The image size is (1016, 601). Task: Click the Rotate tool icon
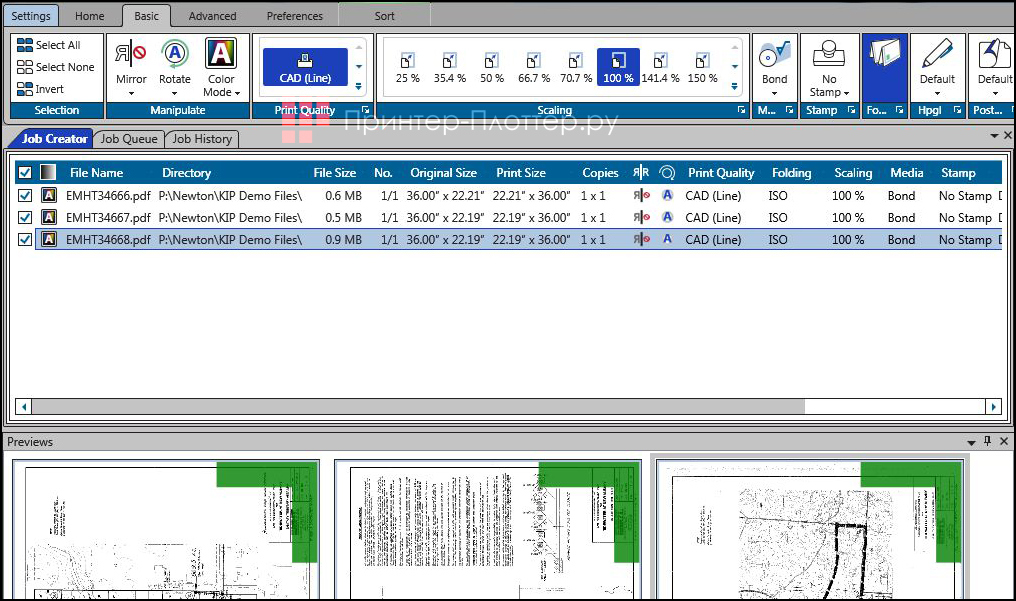pos(175,55)
